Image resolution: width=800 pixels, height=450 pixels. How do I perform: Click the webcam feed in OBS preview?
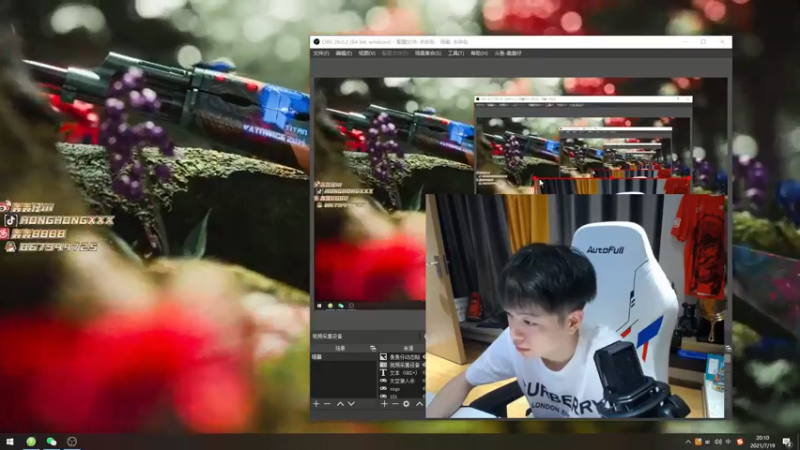coord(575,306)
